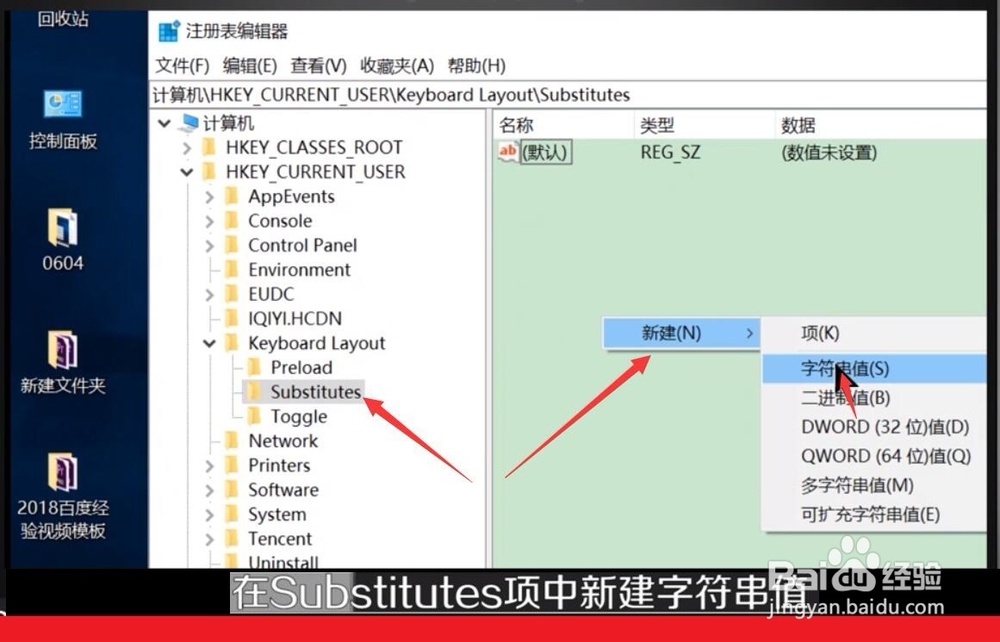The width and height of the screenshot is (1000, 642).
Task: Click the Toggle folder icon
Action: pos(254,416)
